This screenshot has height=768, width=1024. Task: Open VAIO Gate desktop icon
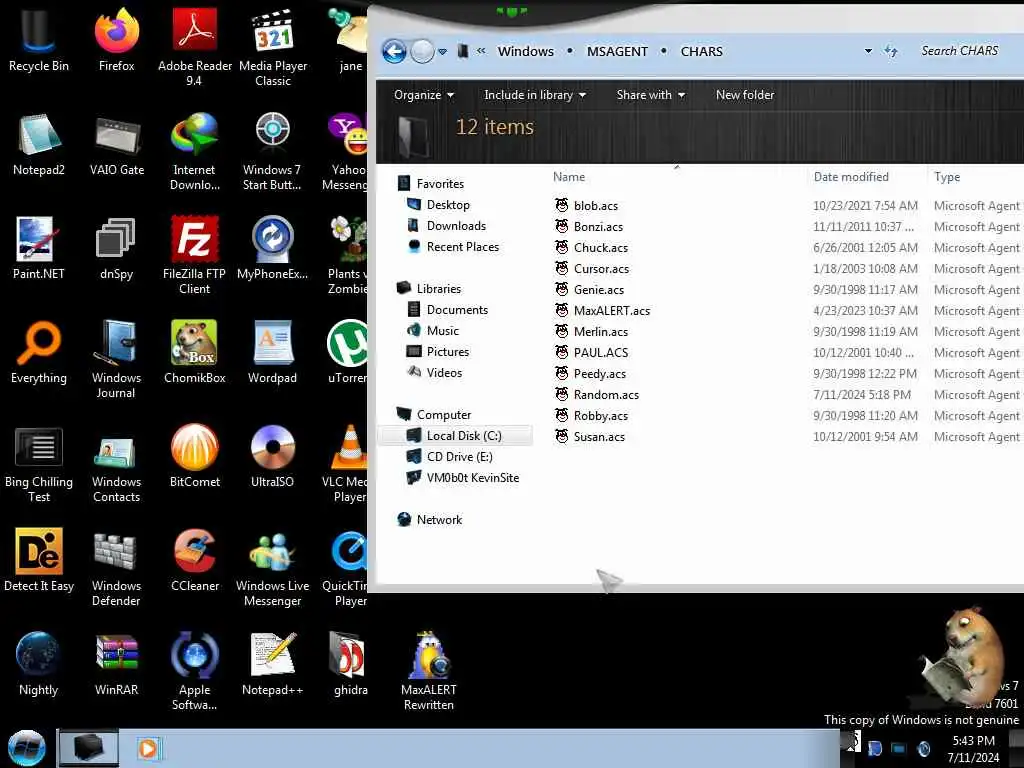[x=116, y=144]
